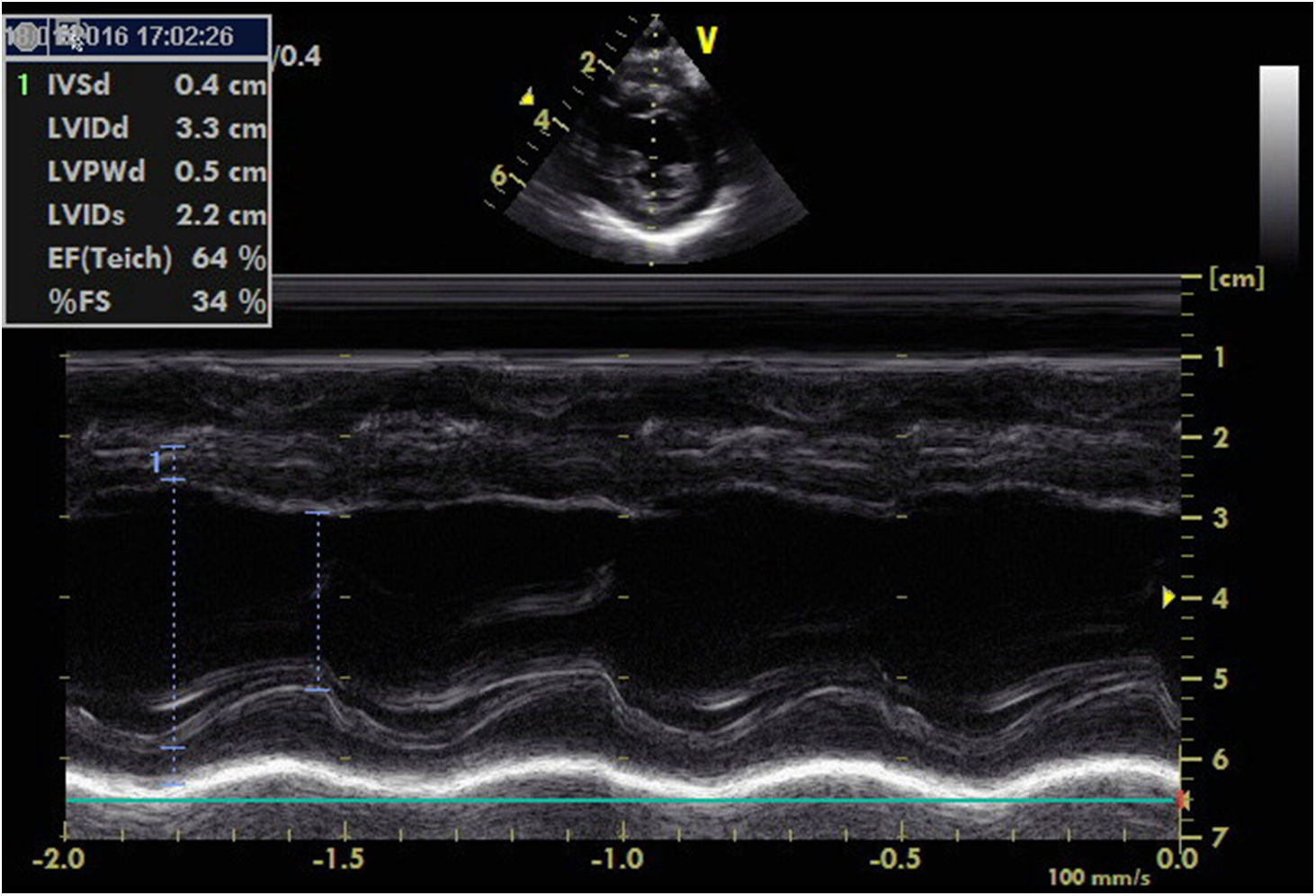The height and width of the screenshot is (896, 1316).
Task: Select the LVIDd 3.3 cm measurement
Action: tap(139, 128)
